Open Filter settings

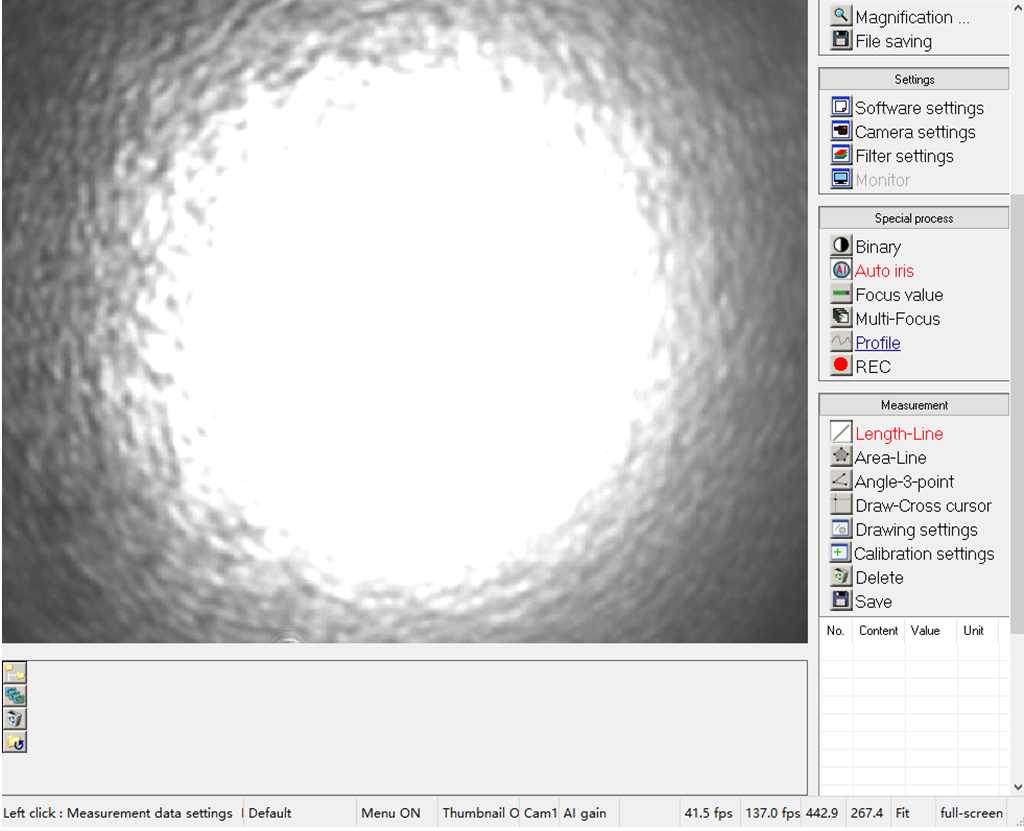904,156
